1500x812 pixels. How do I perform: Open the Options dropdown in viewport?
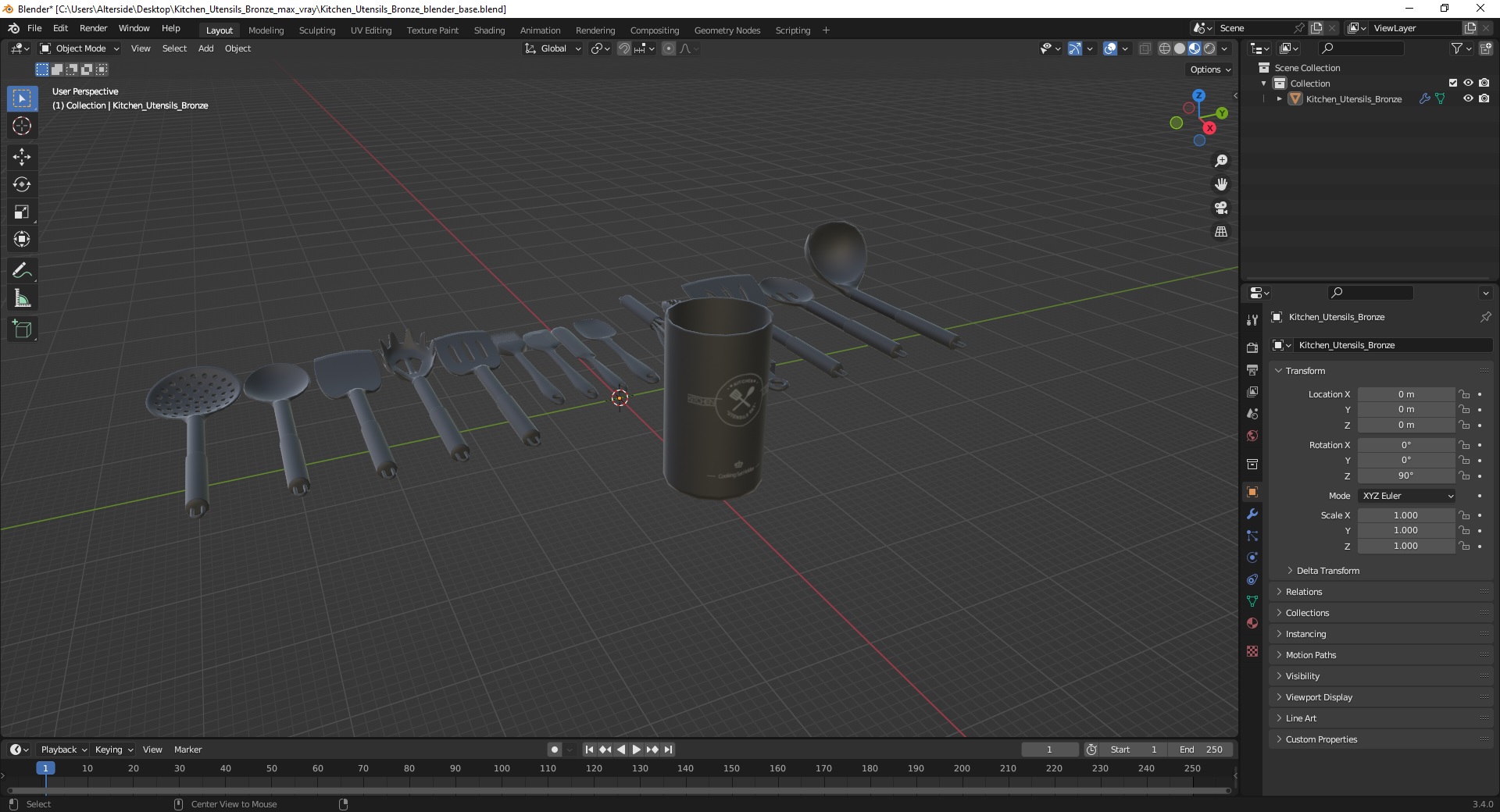coord(1210,69)
